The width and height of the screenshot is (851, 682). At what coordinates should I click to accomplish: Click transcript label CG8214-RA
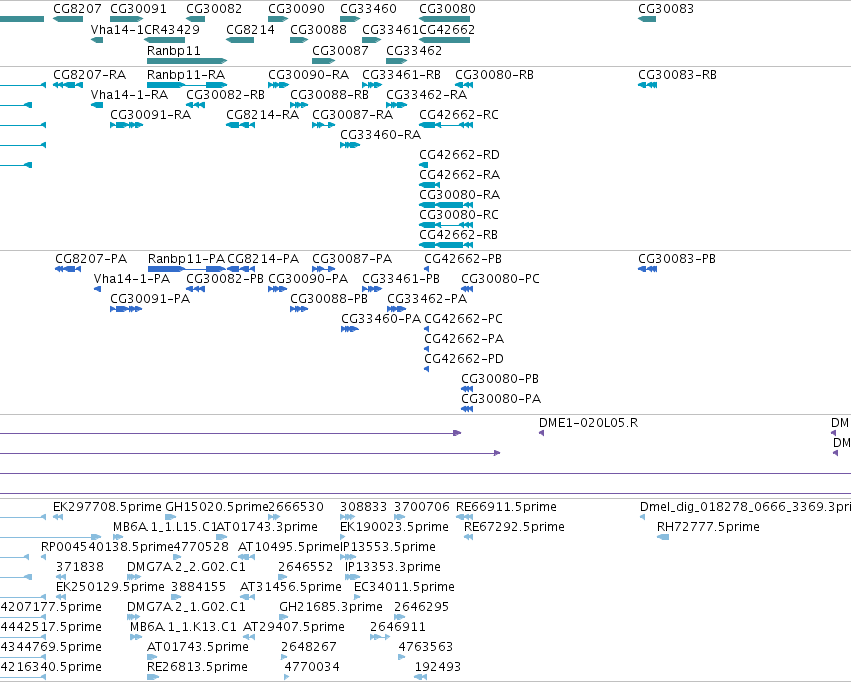(x=263, y=115)
